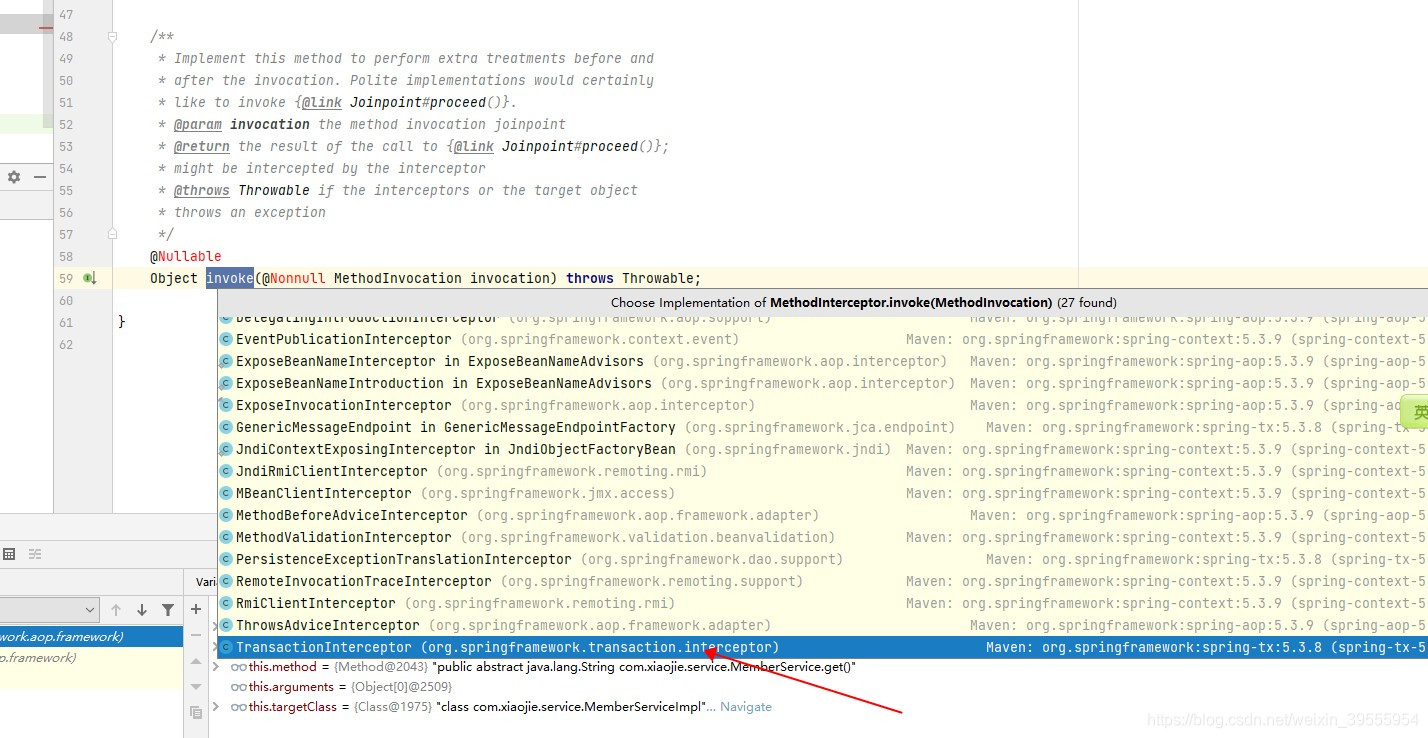Click the highlighted invoke method name
This screenshot has height=738, width=1428.
click(230, 278)
